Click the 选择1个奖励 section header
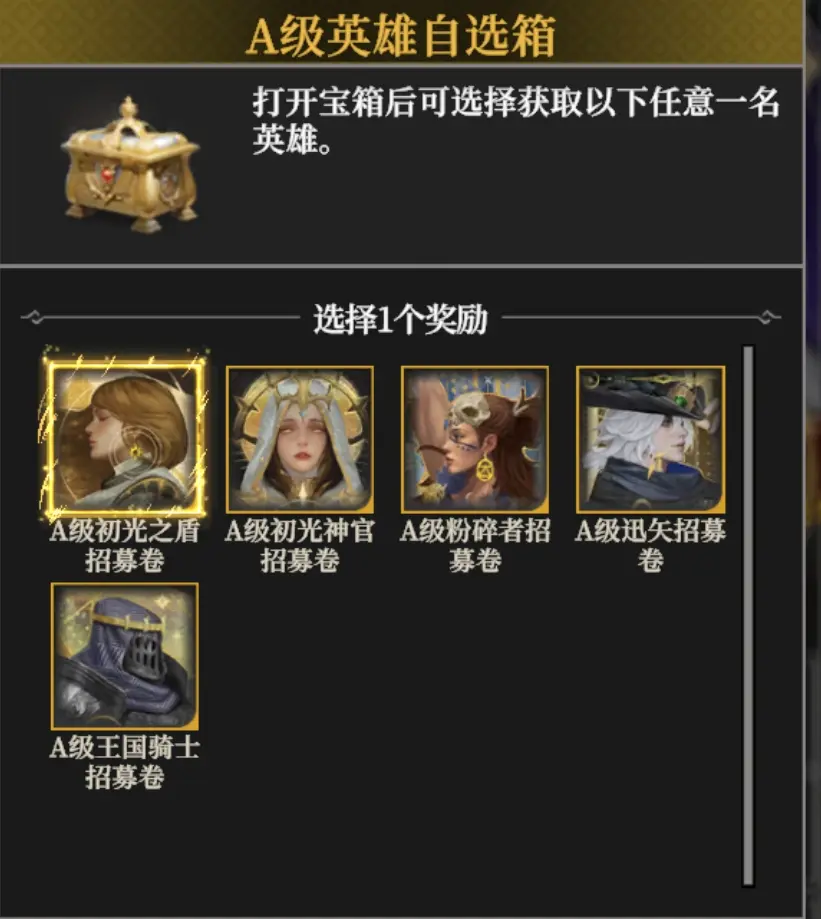This screenshot has height=919, width=821. tap(401, 319)
